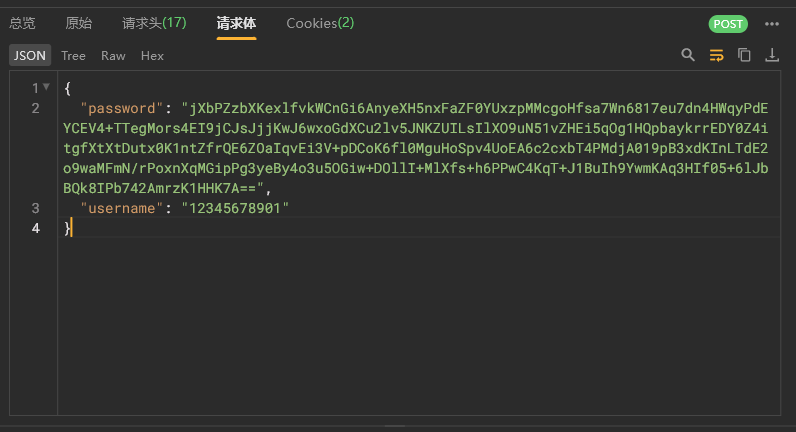This screenshot has height=432, width=796.
Task: Switch to the 请求头(17) headers tab
Action: tap(154, 23)
